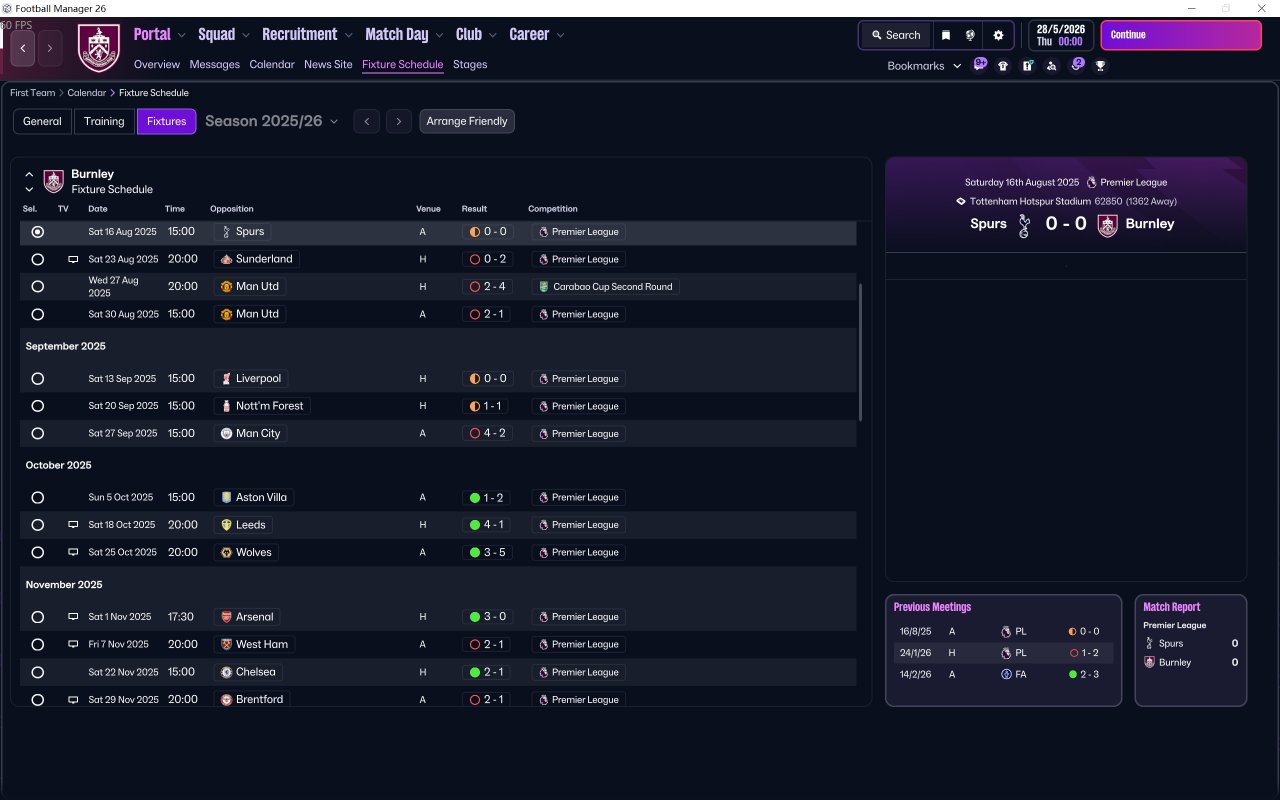Select the Sunderland fixture radio button
The height and width of the screenshot is (800, 1280).
pos(38,259)
